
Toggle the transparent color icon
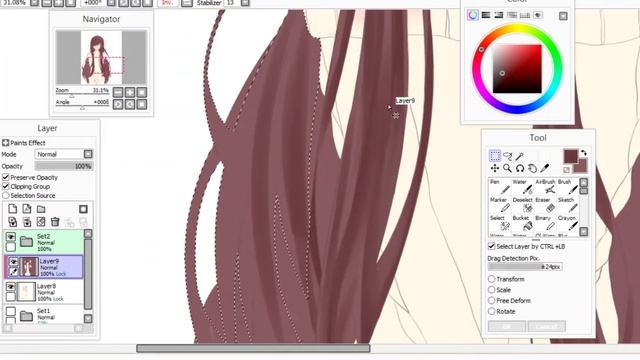coord(567,170)
